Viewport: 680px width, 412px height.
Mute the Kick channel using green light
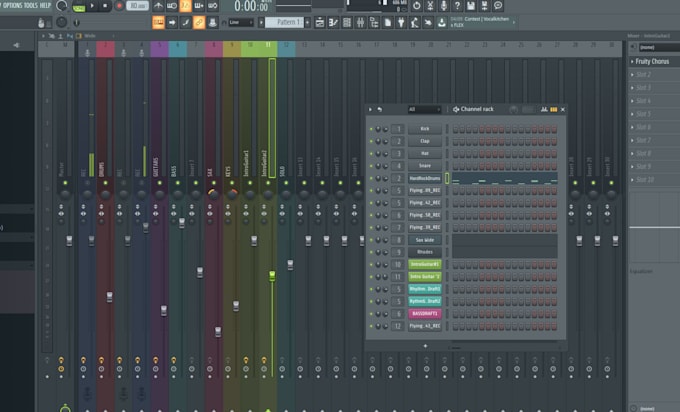pos(371,129)
